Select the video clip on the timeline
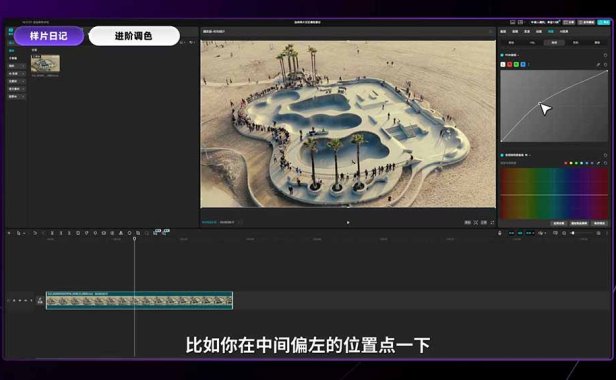Image resolution: width=616 pixels, height=380 pixels. 139,300
